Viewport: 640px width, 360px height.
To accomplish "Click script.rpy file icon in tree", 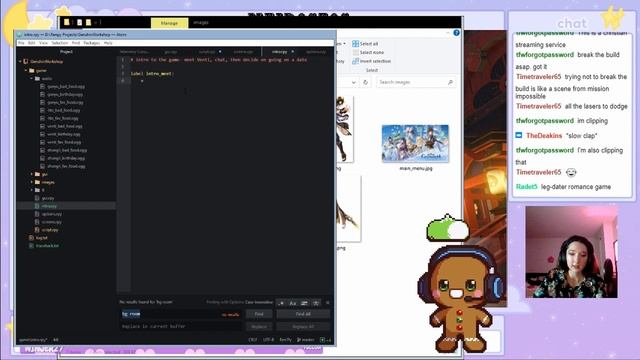I will click(x=37, y=230).
